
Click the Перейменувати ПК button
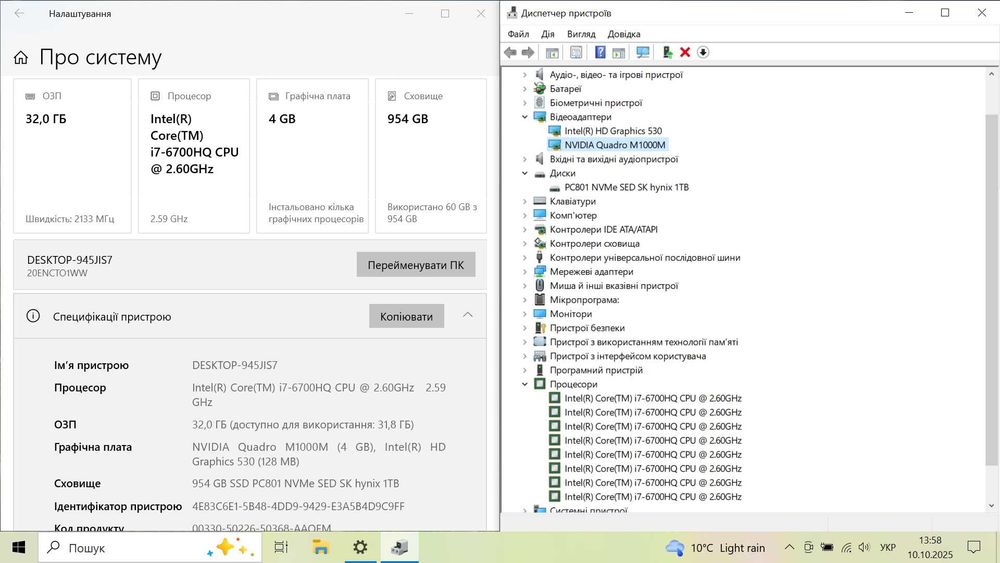tap(416, 265)
